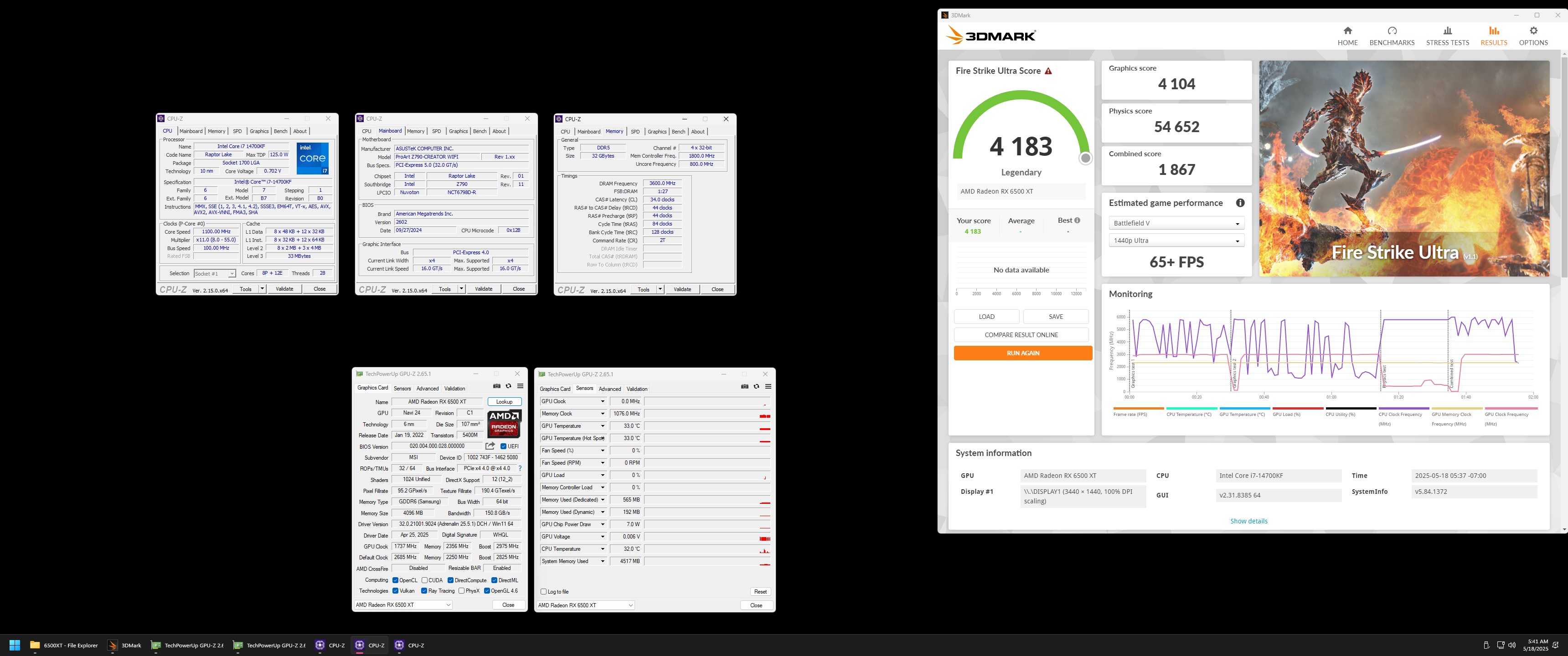Click the info icon next to Best score

(1078, 220)
